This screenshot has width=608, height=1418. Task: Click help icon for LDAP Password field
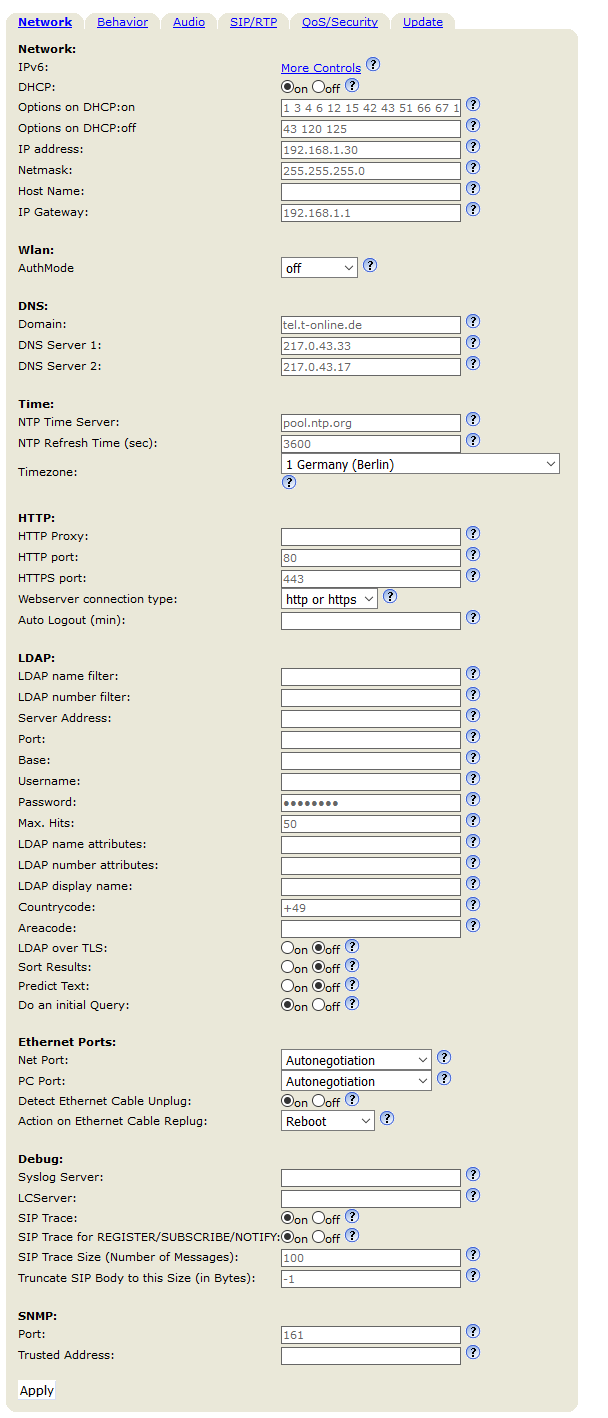click(473, 799)
